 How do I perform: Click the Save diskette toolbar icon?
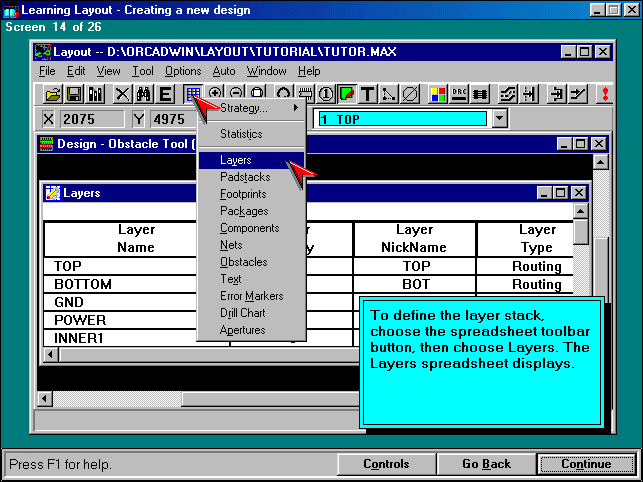pos(74,94)
